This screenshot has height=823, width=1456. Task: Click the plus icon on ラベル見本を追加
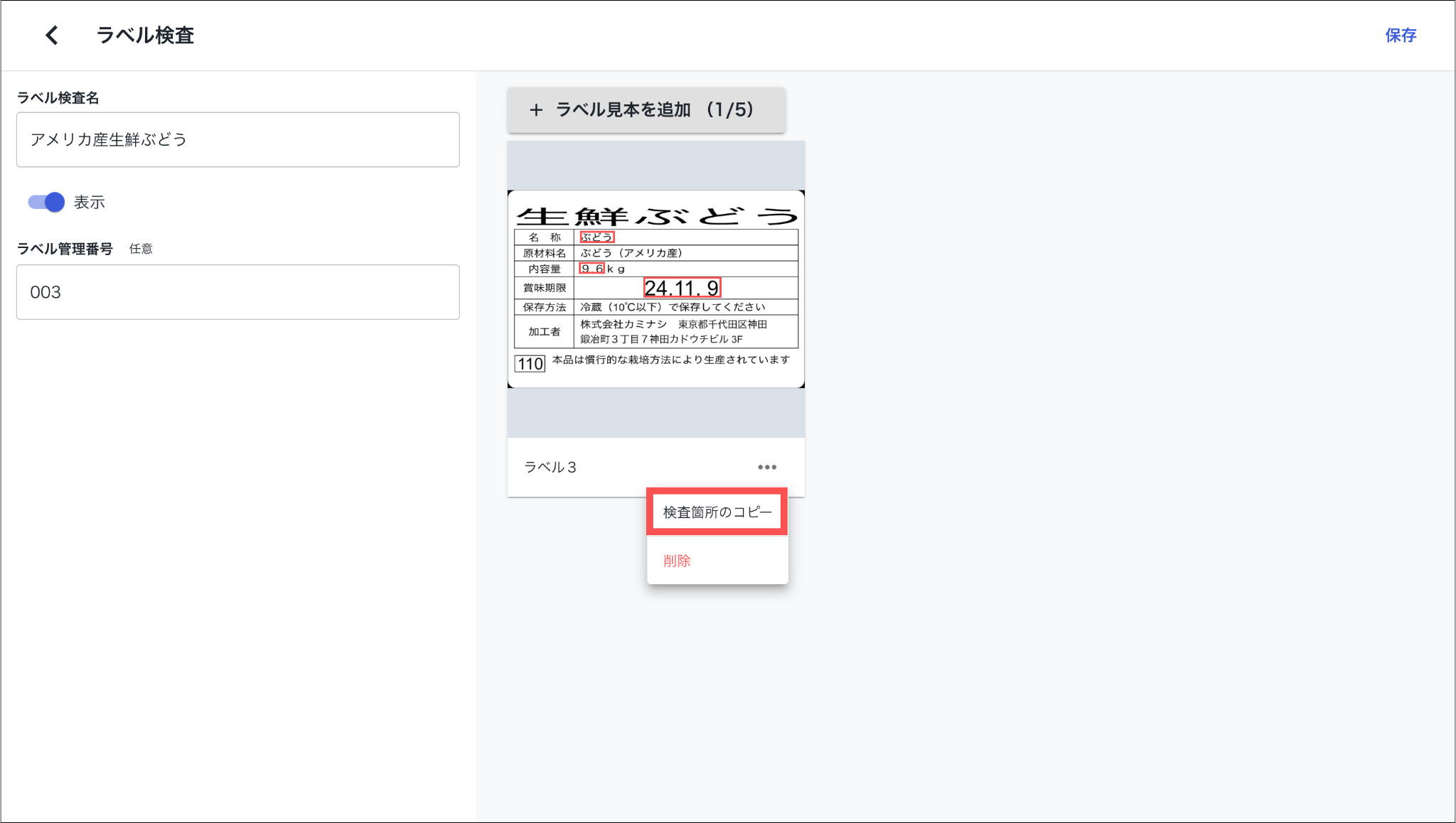(x=536, y=110)
